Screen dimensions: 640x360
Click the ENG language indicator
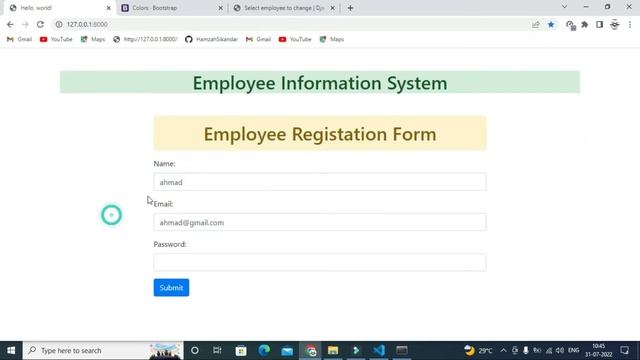click(573, 350)
